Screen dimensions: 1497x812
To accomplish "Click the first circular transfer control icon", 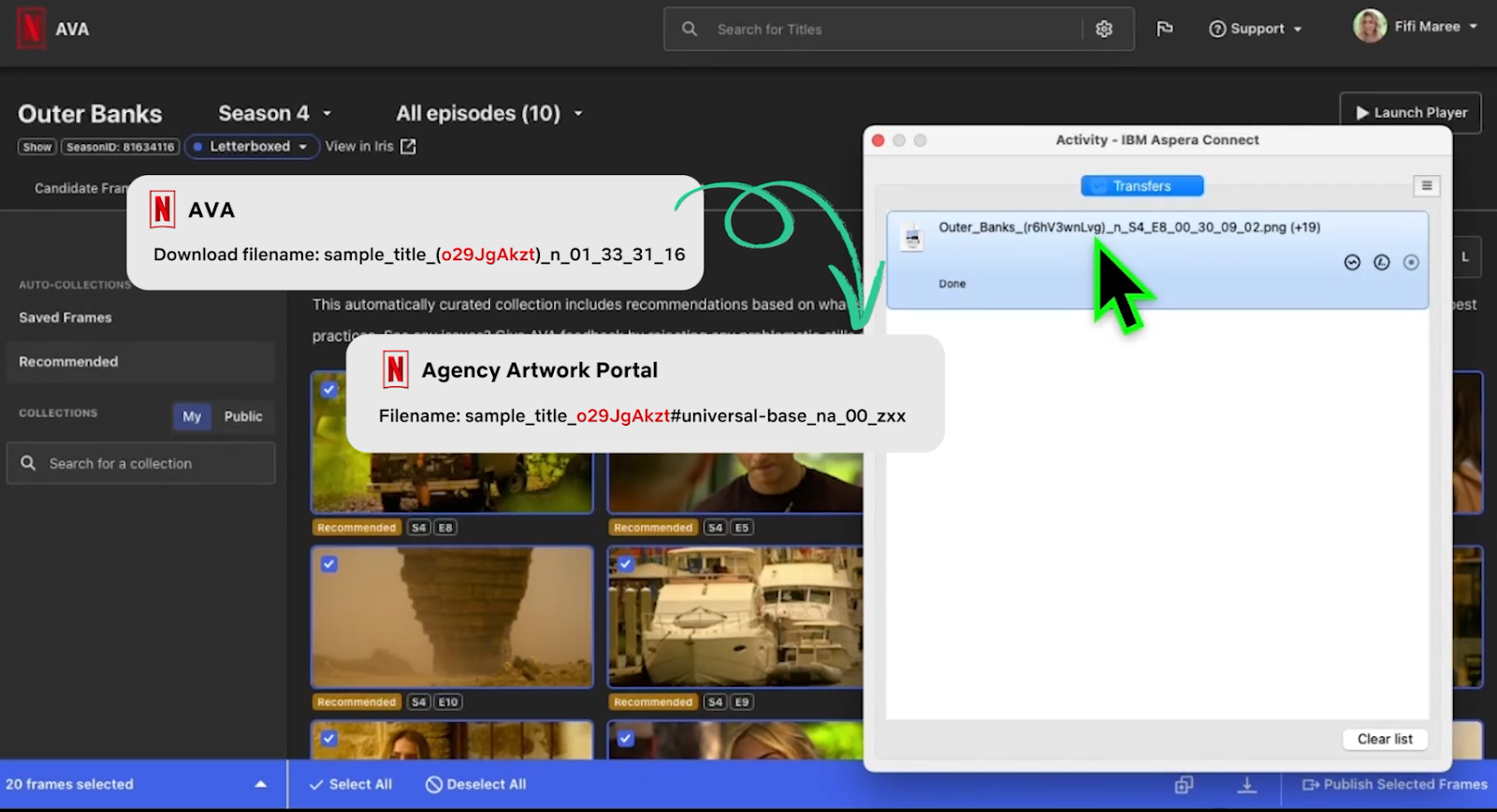I will 1352,263.
